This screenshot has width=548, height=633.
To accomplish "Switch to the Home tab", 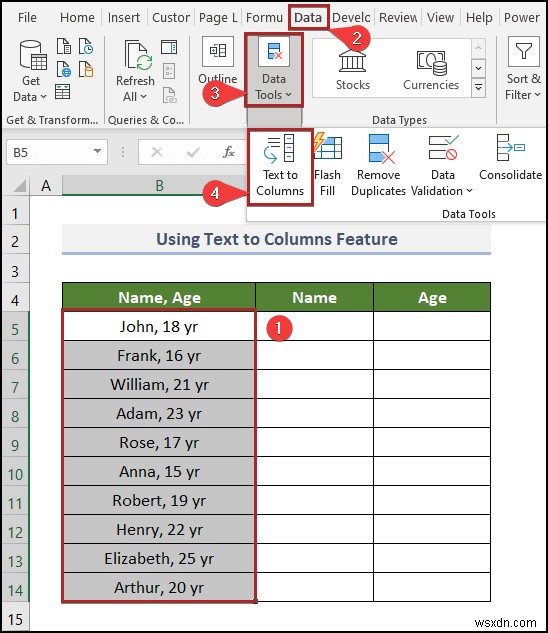I will [77, 17].
